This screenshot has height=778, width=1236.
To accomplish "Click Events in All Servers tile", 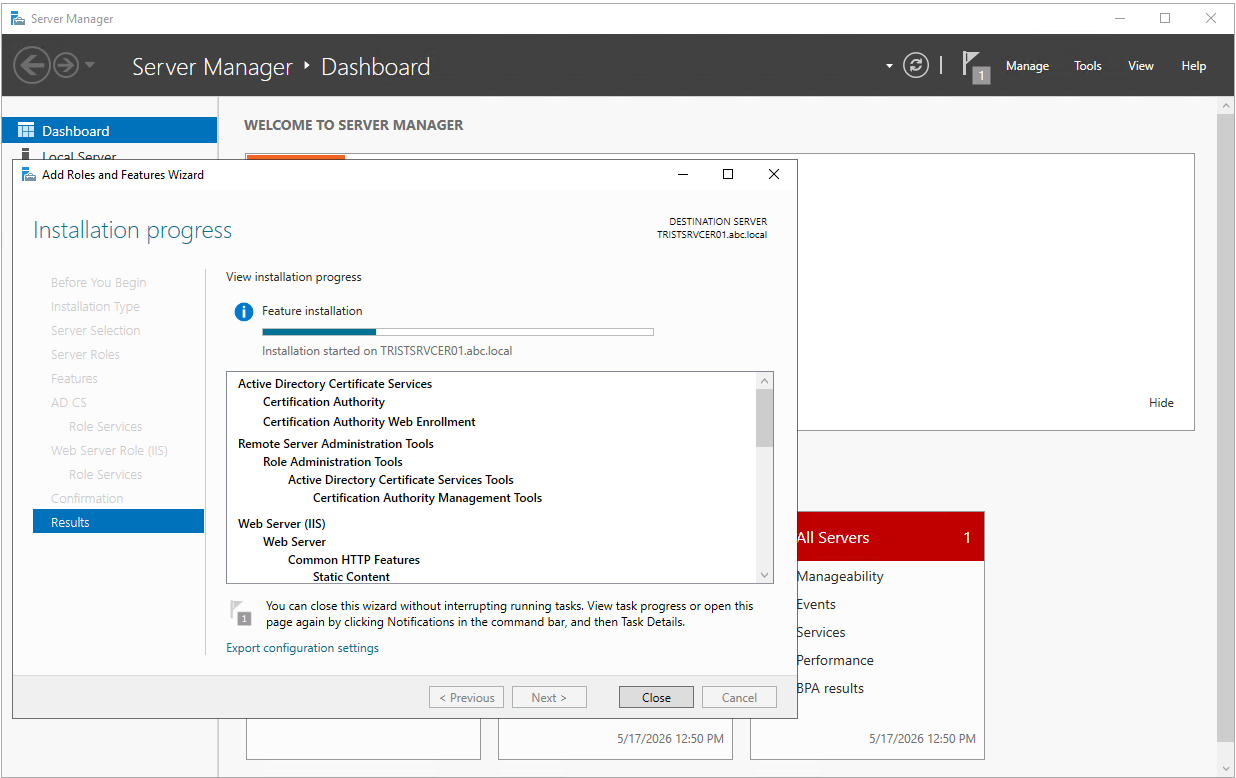I will coord(816,604).
